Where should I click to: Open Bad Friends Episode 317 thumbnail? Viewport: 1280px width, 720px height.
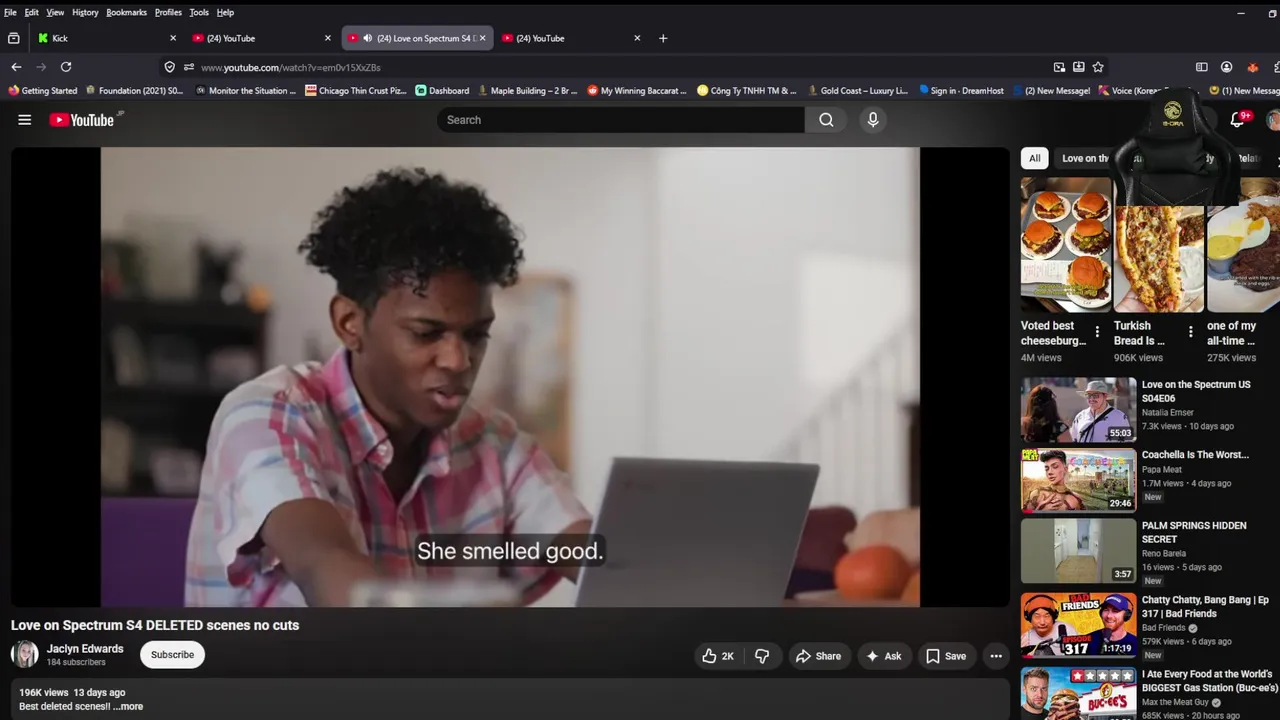click(1078, 624)
